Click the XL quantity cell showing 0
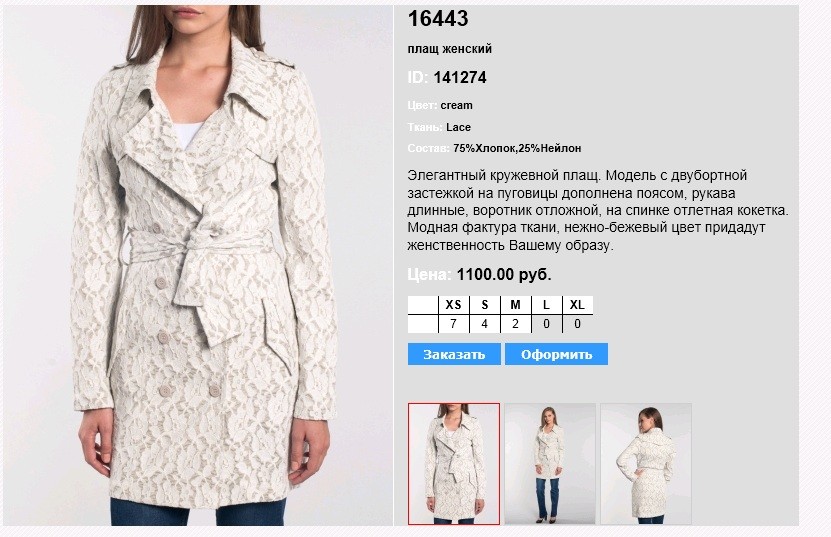The height and width of the screenshot is (537, 831). [577, 324]
